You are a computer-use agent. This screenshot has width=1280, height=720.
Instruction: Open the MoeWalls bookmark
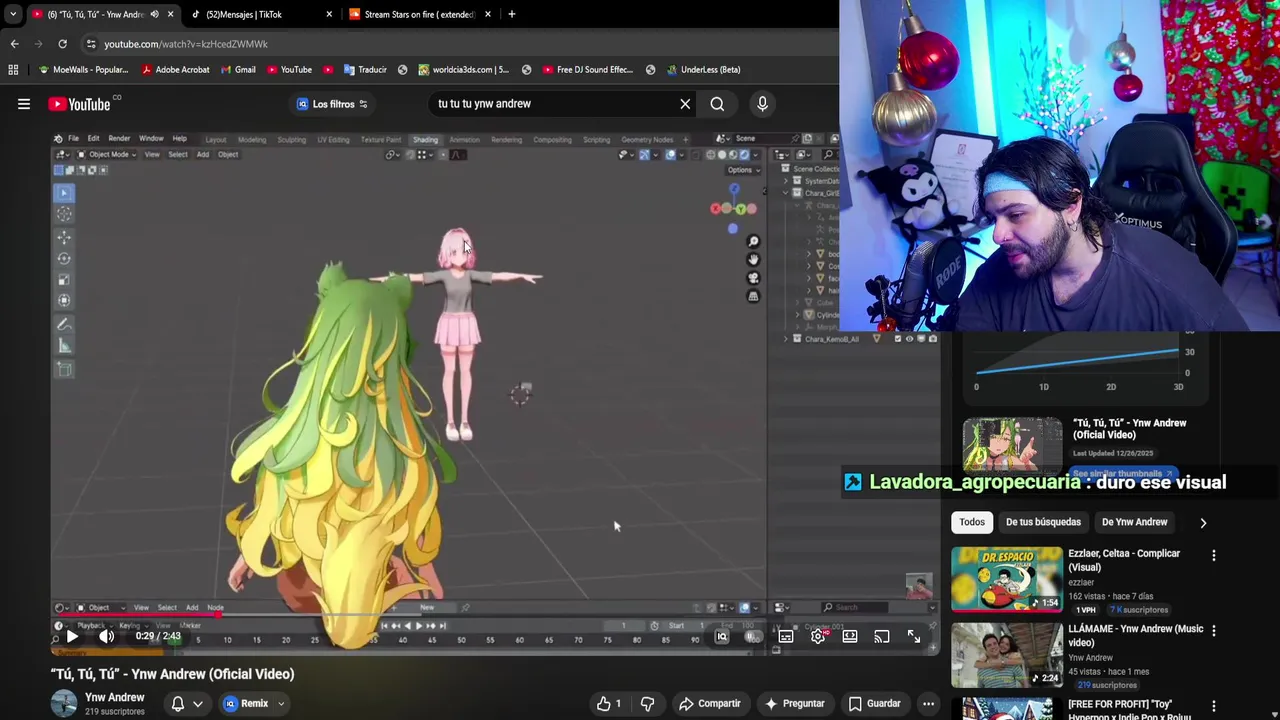(82, 70)
